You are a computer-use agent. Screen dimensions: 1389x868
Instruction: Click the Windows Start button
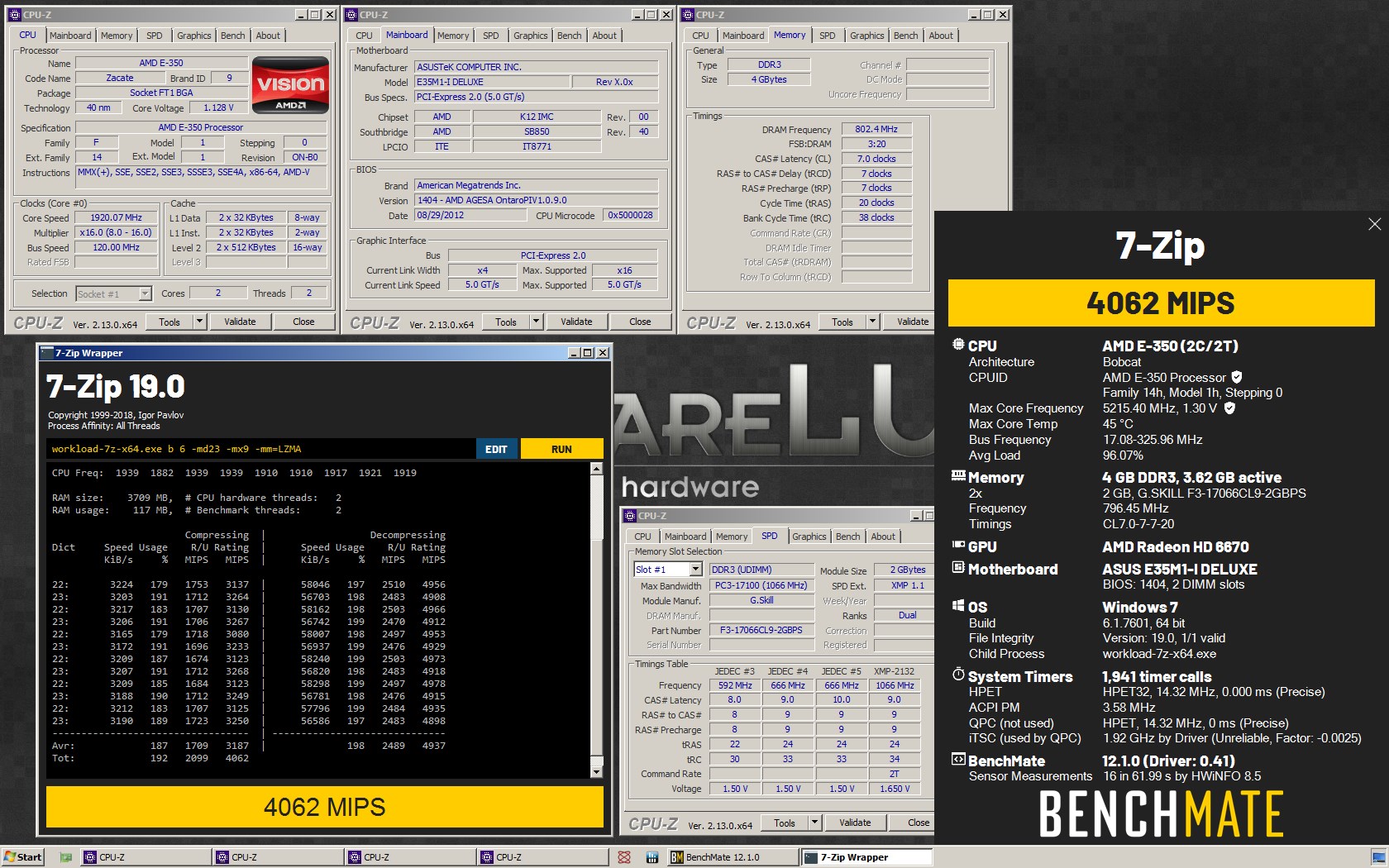[x=23, y=857]
